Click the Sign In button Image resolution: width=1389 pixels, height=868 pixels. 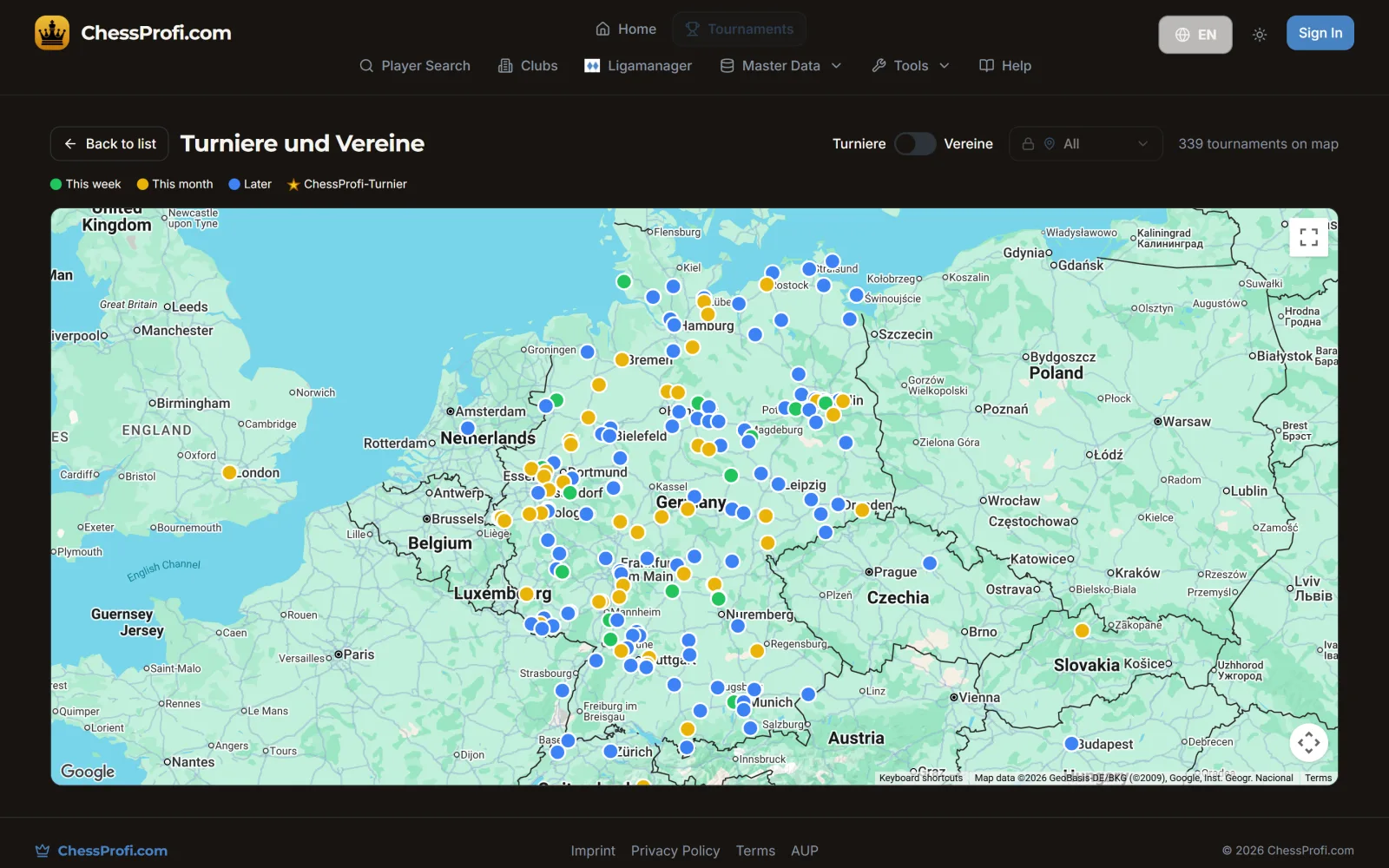pyautogui.click(x=1320, y=33)
